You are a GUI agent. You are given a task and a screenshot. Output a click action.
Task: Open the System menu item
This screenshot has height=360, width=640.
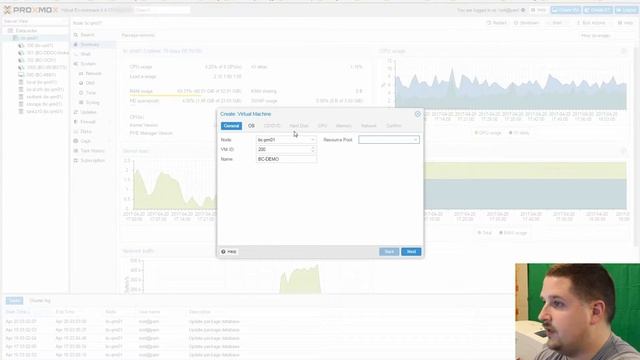click(88, 64)
